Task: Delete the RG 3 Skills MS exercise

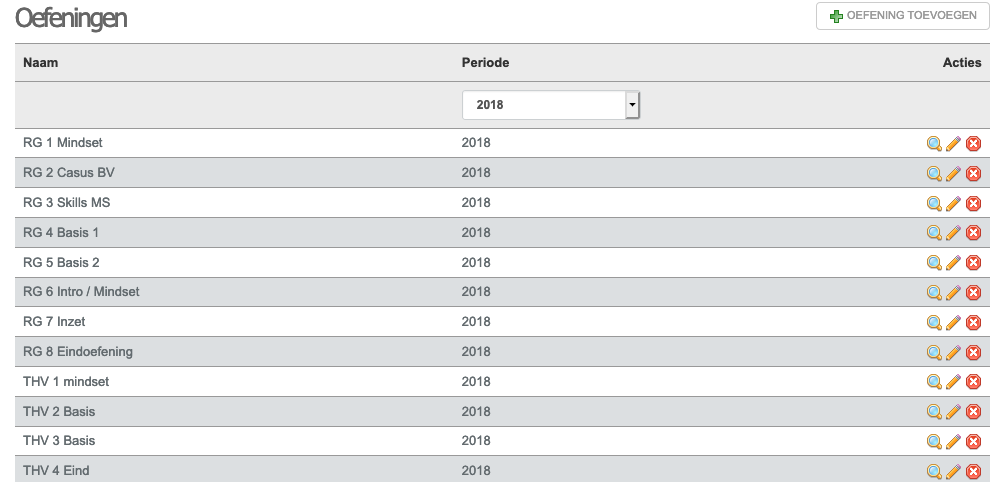Action: tap(973, 203)
